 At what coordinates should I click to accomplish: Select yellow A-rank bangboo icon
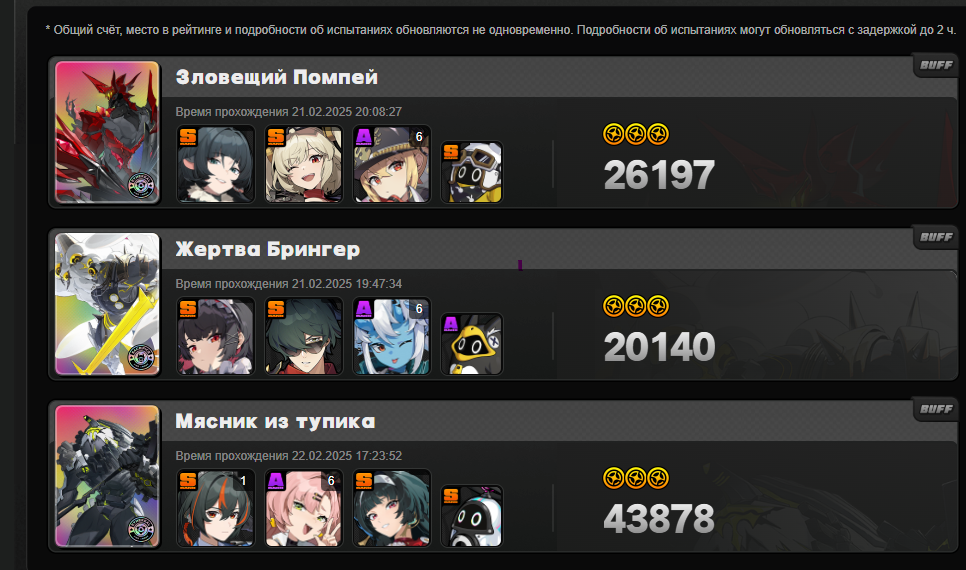[472, 344]
